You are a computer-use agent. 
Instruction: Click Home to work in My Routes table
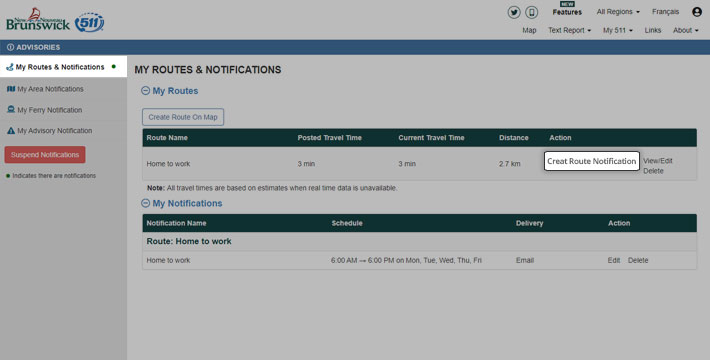pos(168,164)
